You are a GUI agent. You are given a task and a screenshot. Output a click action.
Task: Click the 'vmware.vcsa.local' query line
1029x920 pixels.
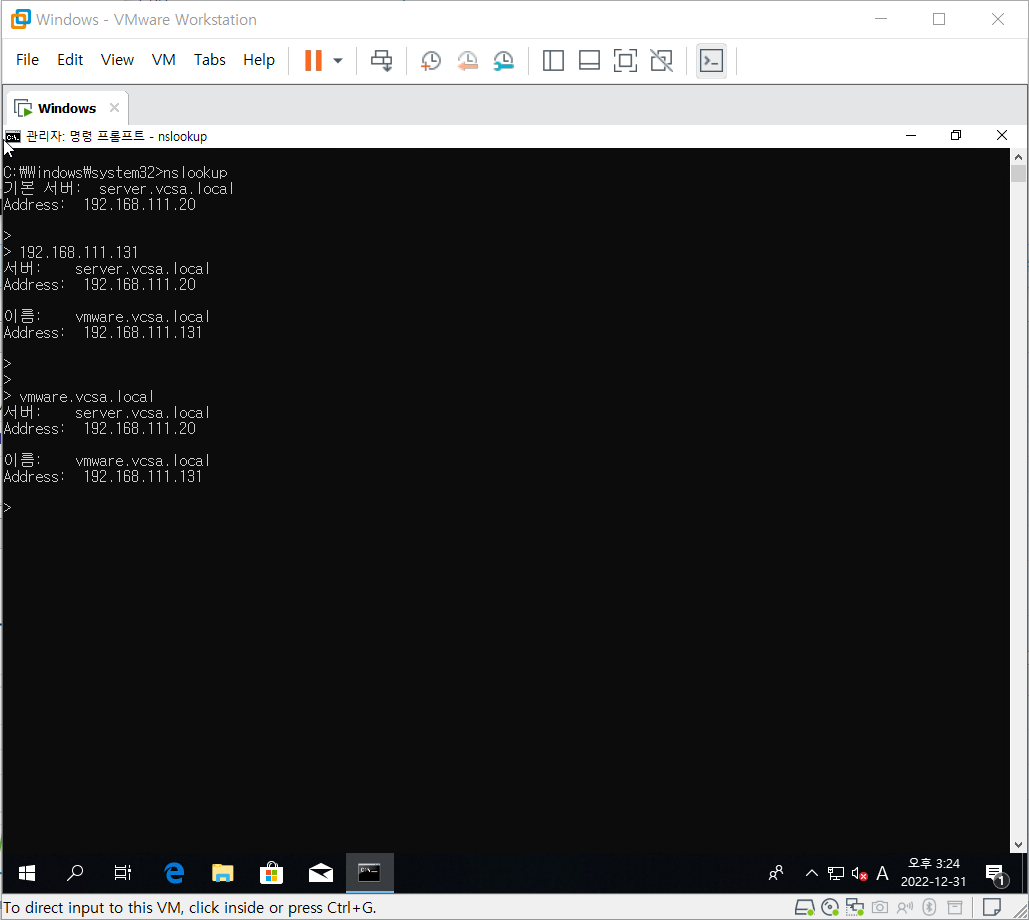pos(78,397)
